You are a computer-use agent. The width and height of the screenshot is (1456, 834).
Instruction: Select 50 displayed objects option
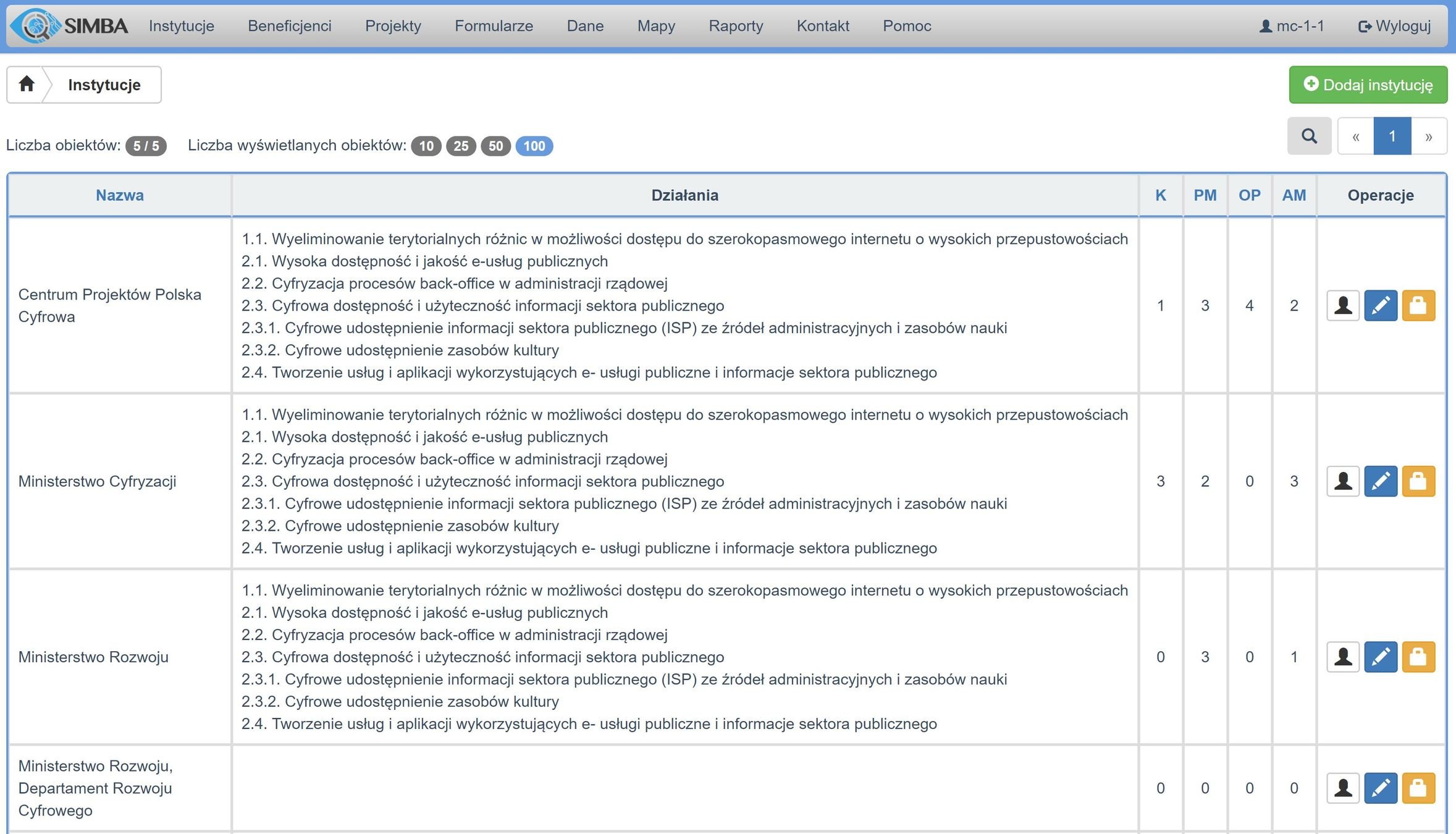point(495,146)
